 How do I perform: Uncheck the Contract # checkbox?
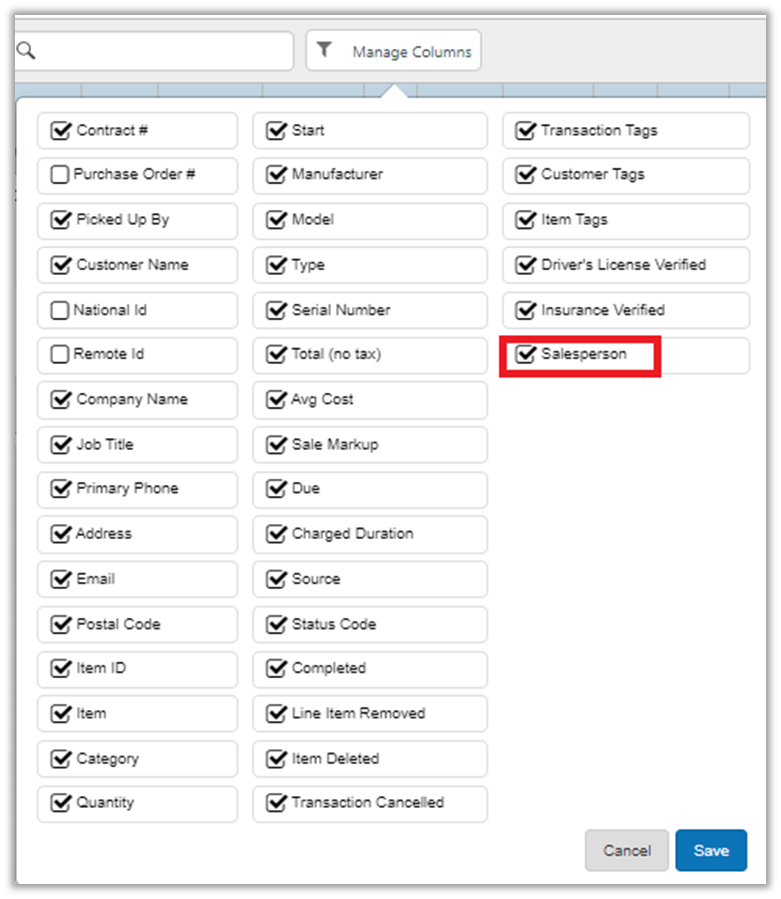tap(61, 130)
